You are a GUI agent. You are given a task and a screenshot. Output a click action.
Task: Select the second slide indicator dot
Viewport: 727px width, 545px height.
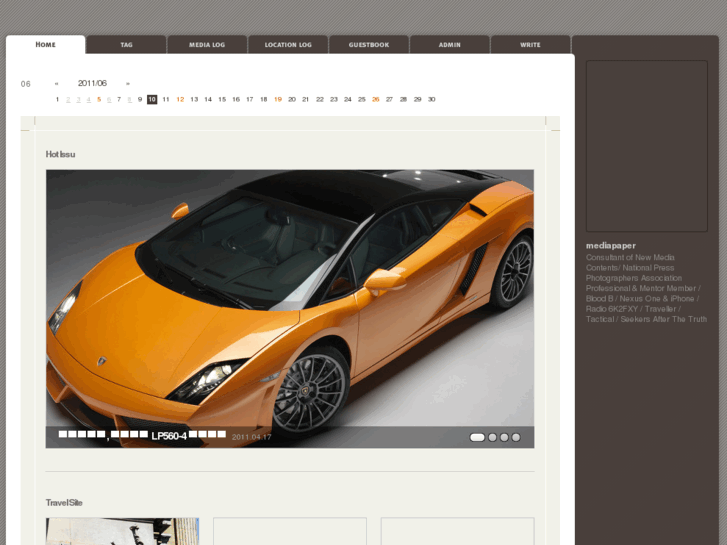(x=492, y=437)
